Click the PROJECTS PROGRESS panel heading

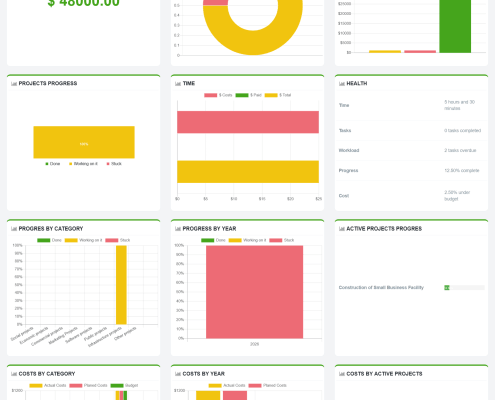coord(48,83)
